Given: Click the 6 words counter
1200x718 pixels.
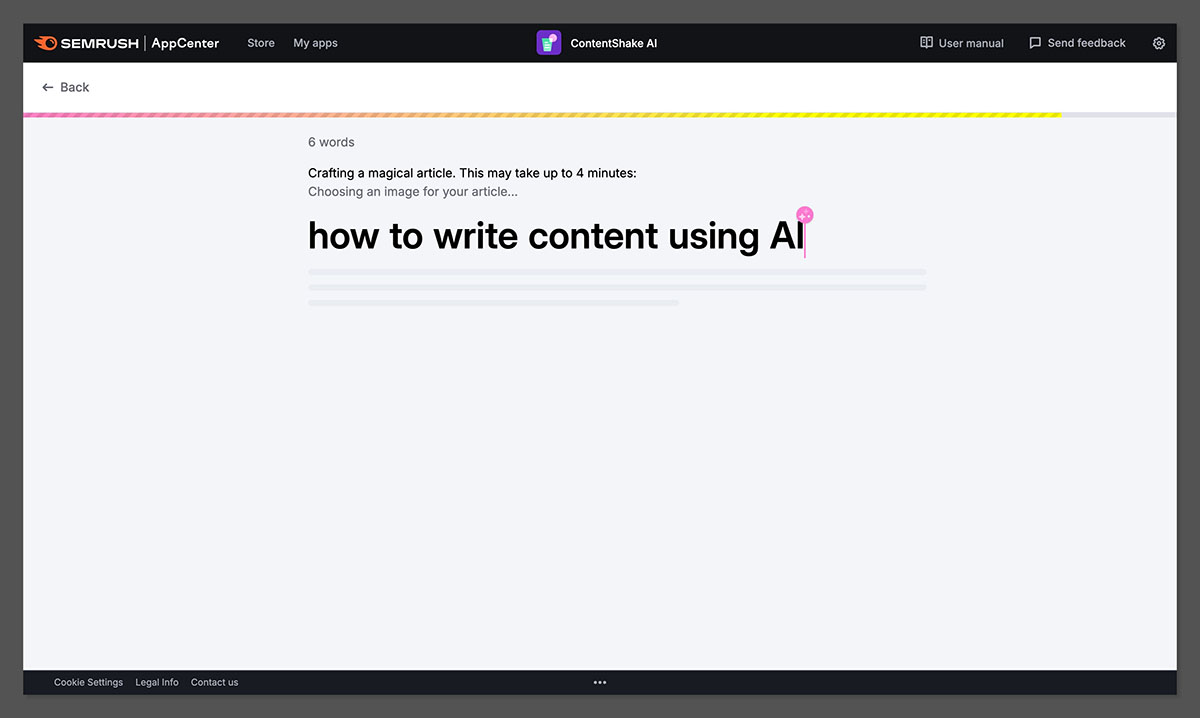Looking at the screenshot, I should (331, 142).
